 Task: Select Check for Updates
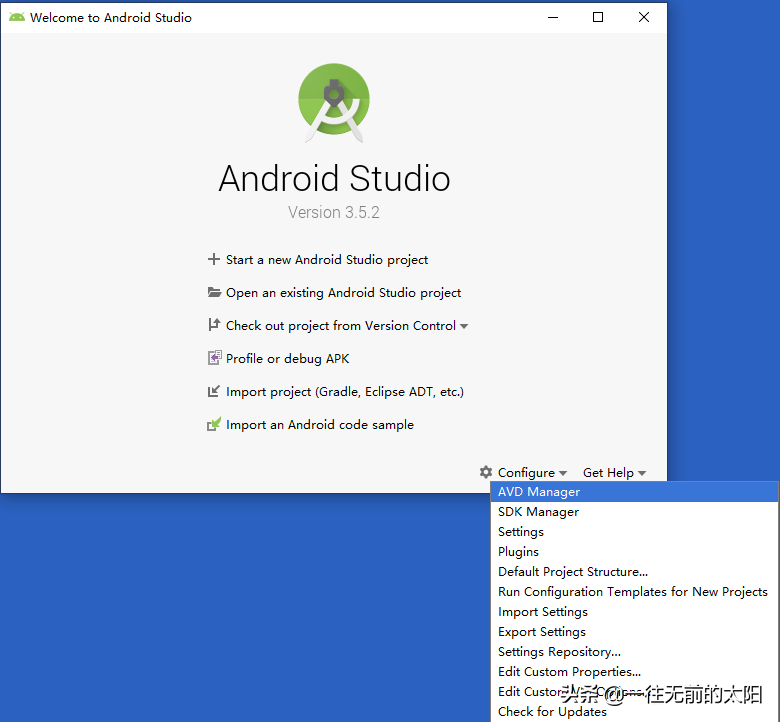(634, 712)
